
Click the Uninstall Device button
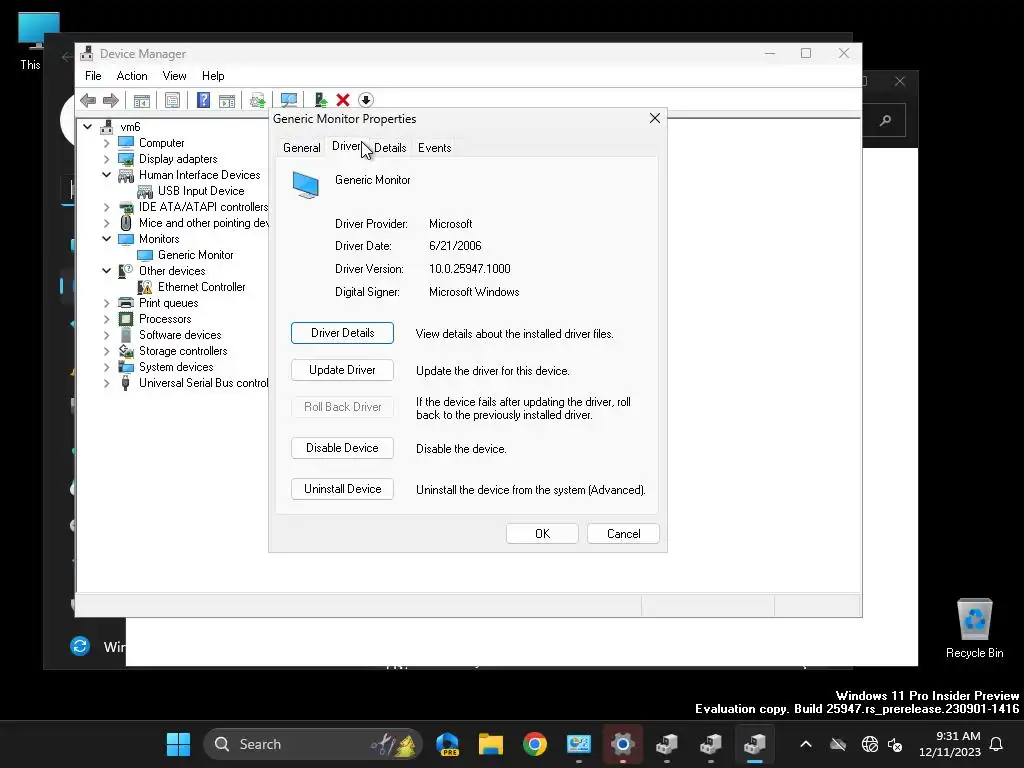[342, 489]
